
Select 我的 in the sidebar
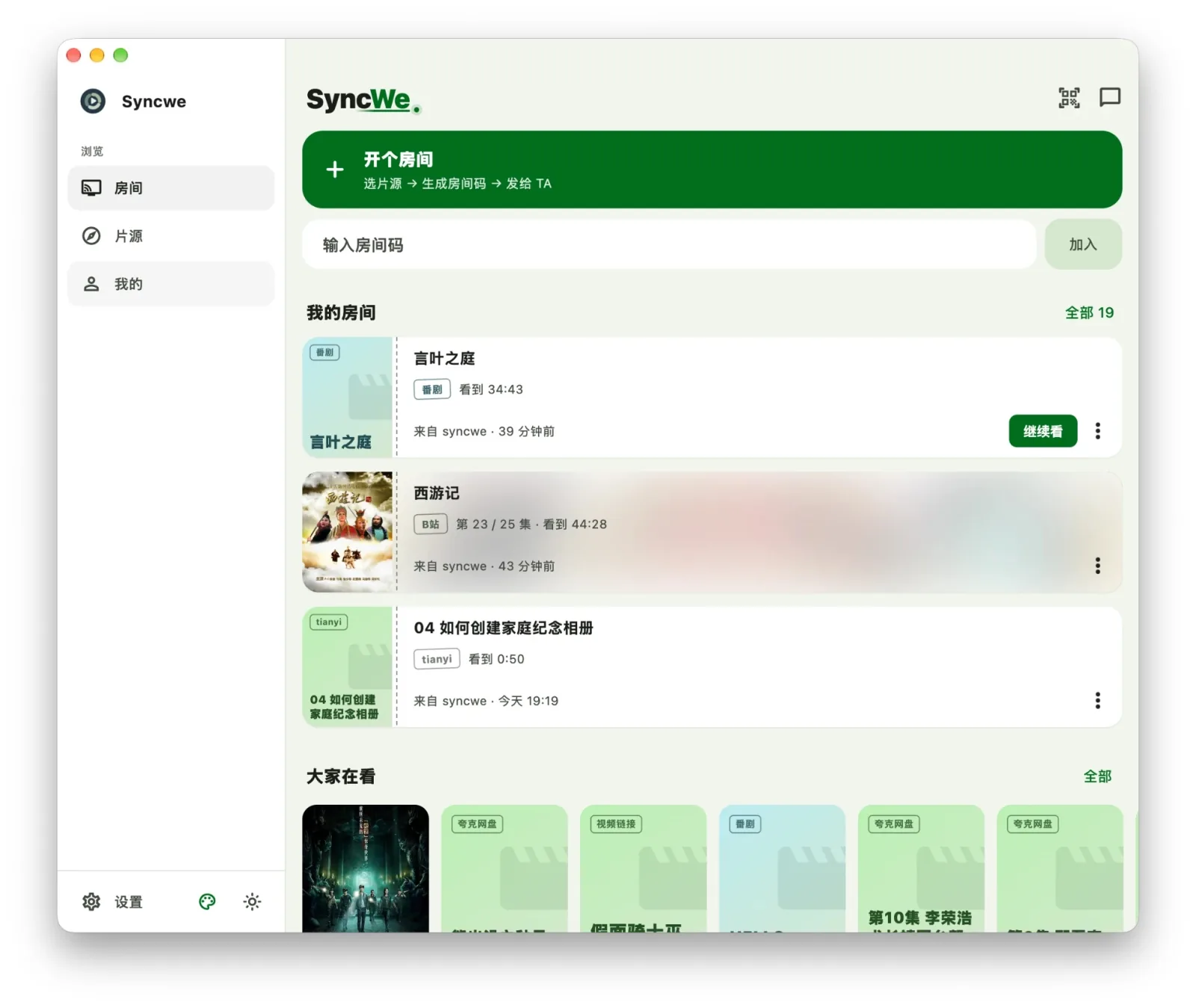point(171,284)
